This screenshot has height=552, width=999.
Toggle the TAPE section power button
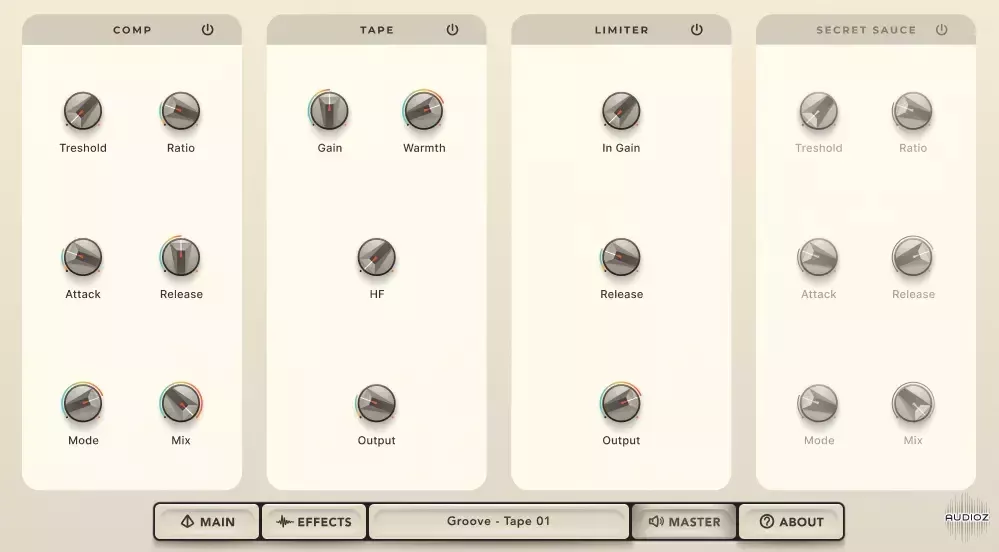click(452, 29)
